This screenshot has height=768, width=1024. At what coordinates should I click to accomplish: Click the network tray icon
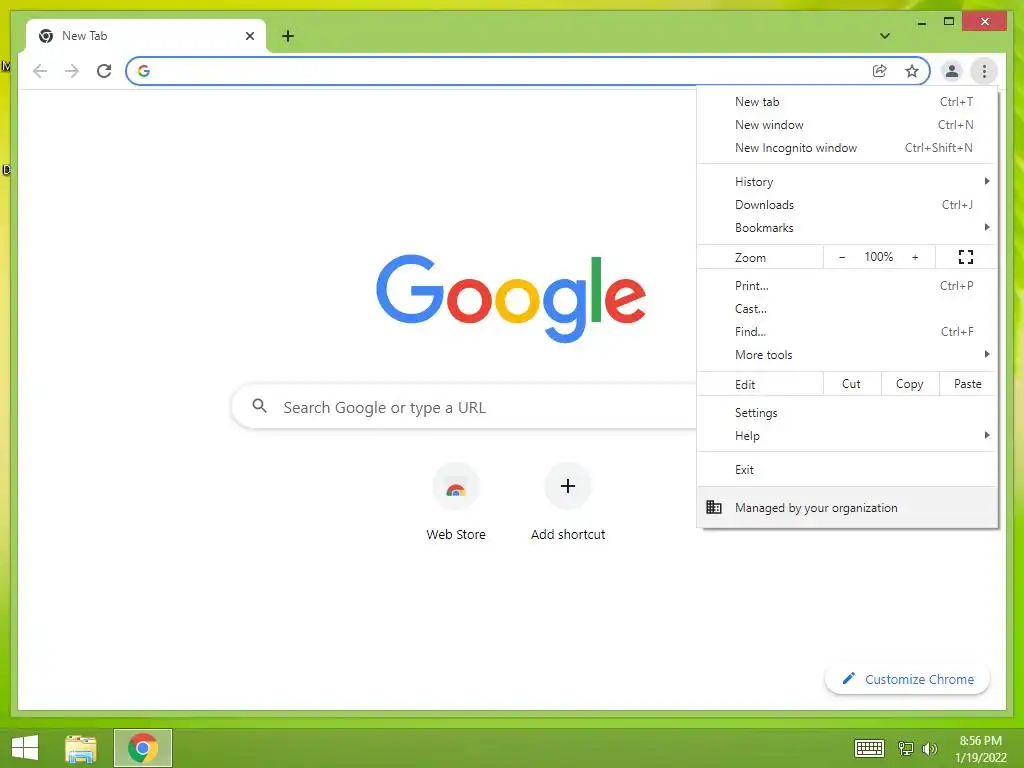pos(906,748)
